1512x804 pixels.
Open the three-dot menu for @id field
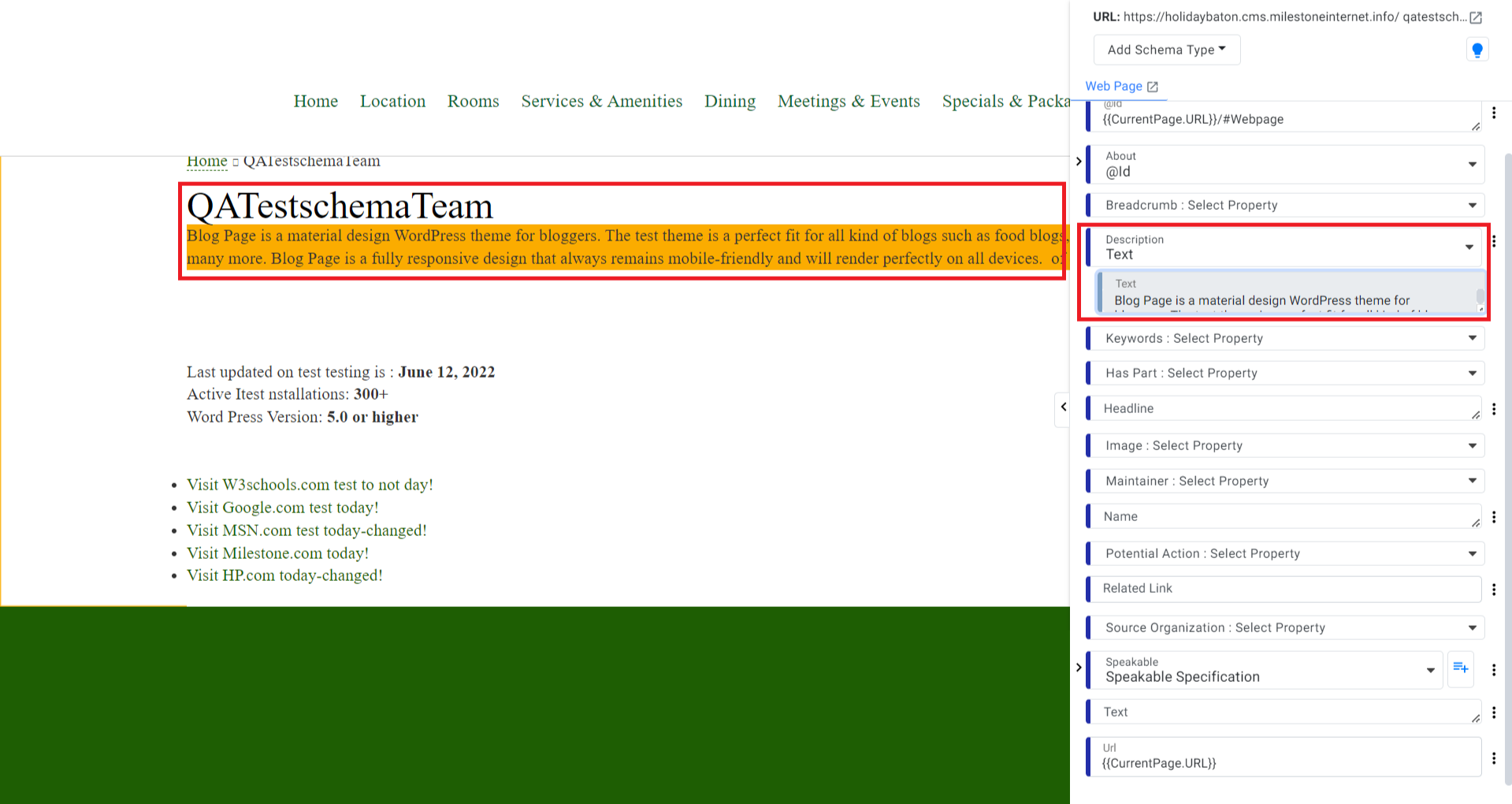tap(1494, 113)
